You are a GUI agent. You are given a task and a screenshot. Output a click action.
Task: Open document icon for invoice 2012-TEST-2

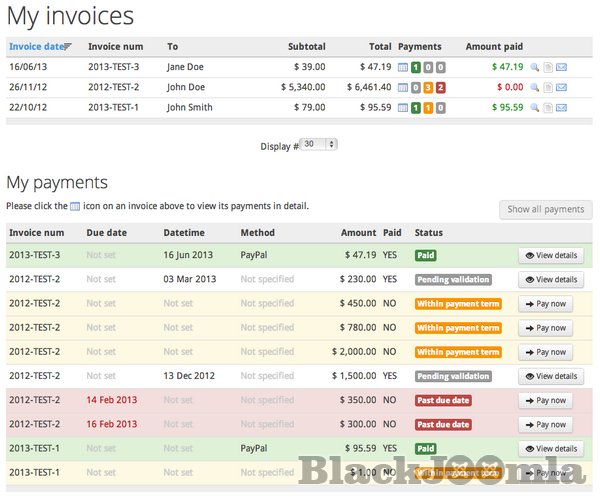pyautogui.click(x=548, y=87)
